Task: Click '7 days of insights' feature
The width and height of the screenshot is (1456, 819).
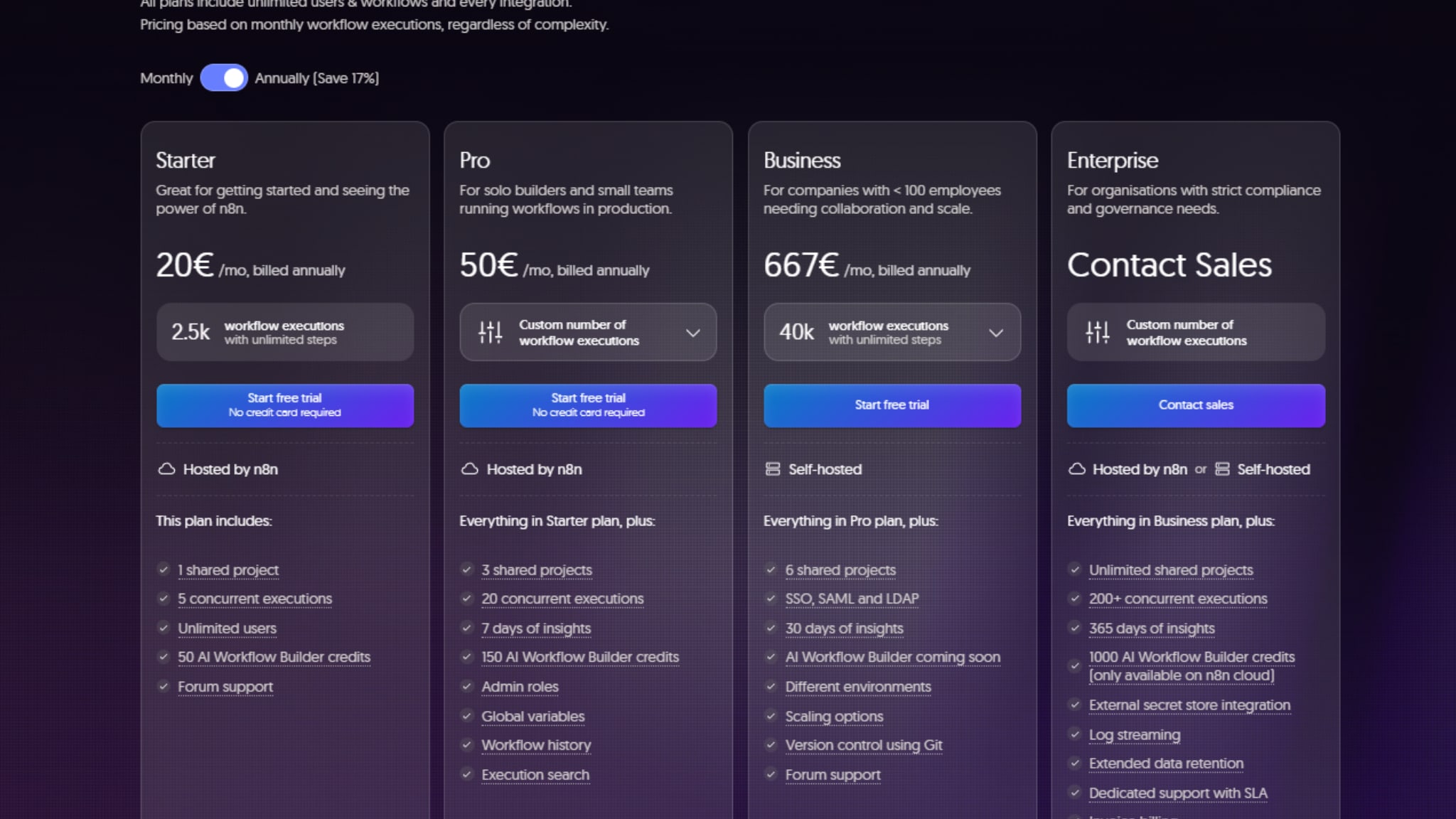Action: (x=536, y=628)
